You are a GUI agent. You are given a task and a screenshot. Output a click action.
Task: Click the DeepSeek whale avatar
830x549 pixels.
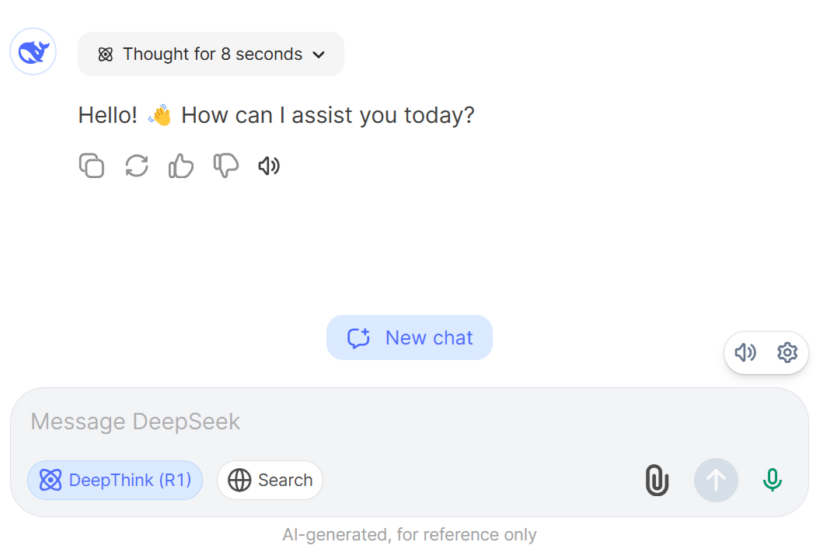pyautogui.click(x=33, y=52)
